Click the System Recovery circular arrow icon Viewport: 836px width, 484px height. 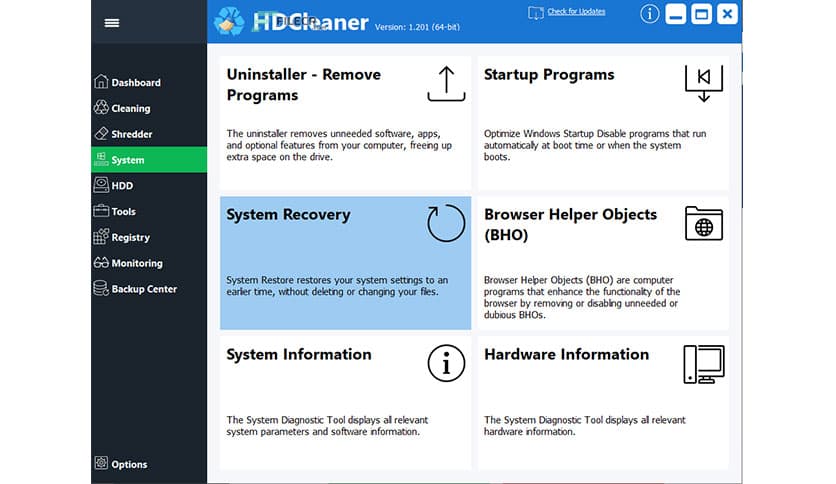click(446, 223)
